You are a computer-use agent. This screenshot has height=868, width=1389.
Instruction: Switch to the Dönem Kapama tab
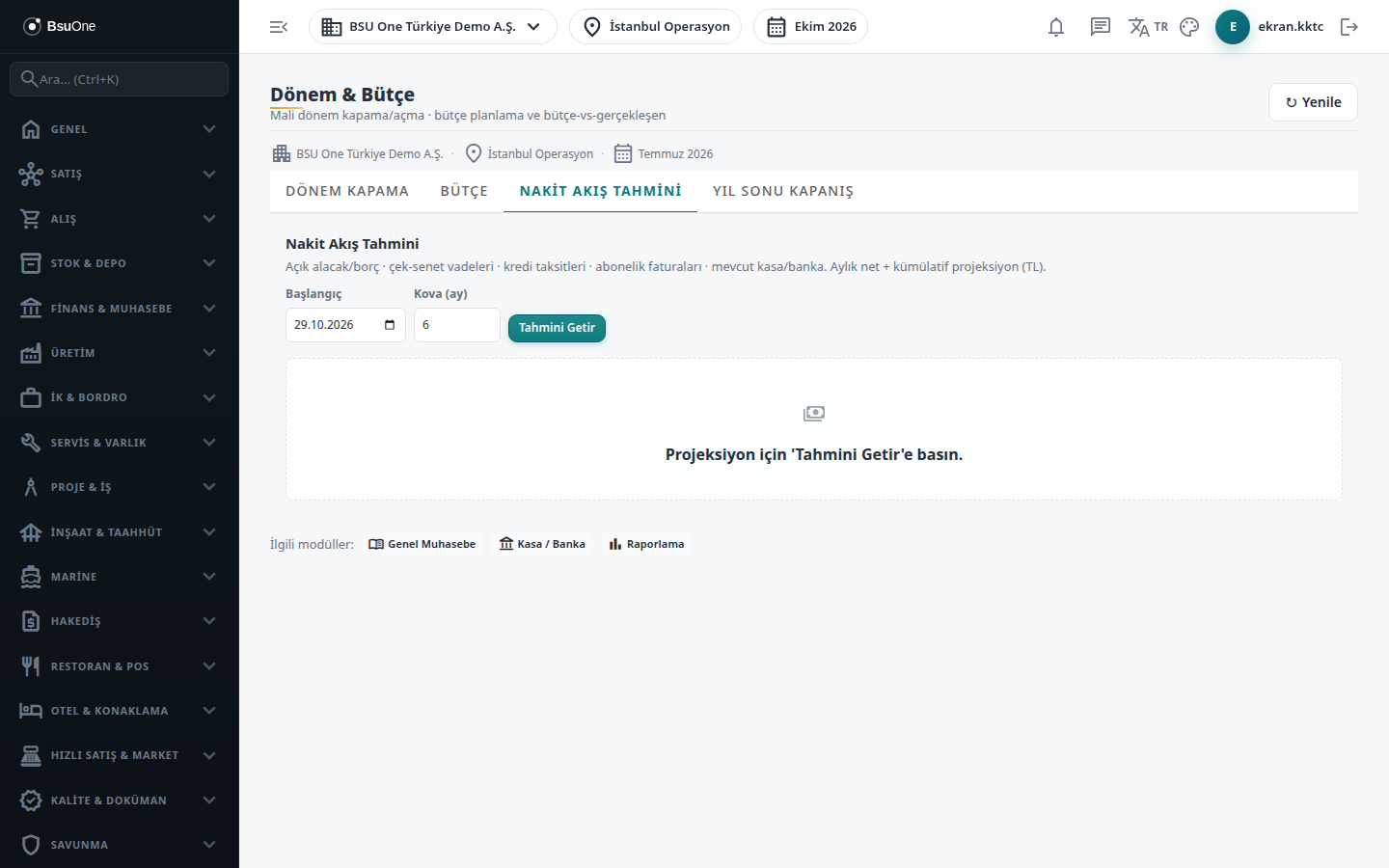click(347, 191)
